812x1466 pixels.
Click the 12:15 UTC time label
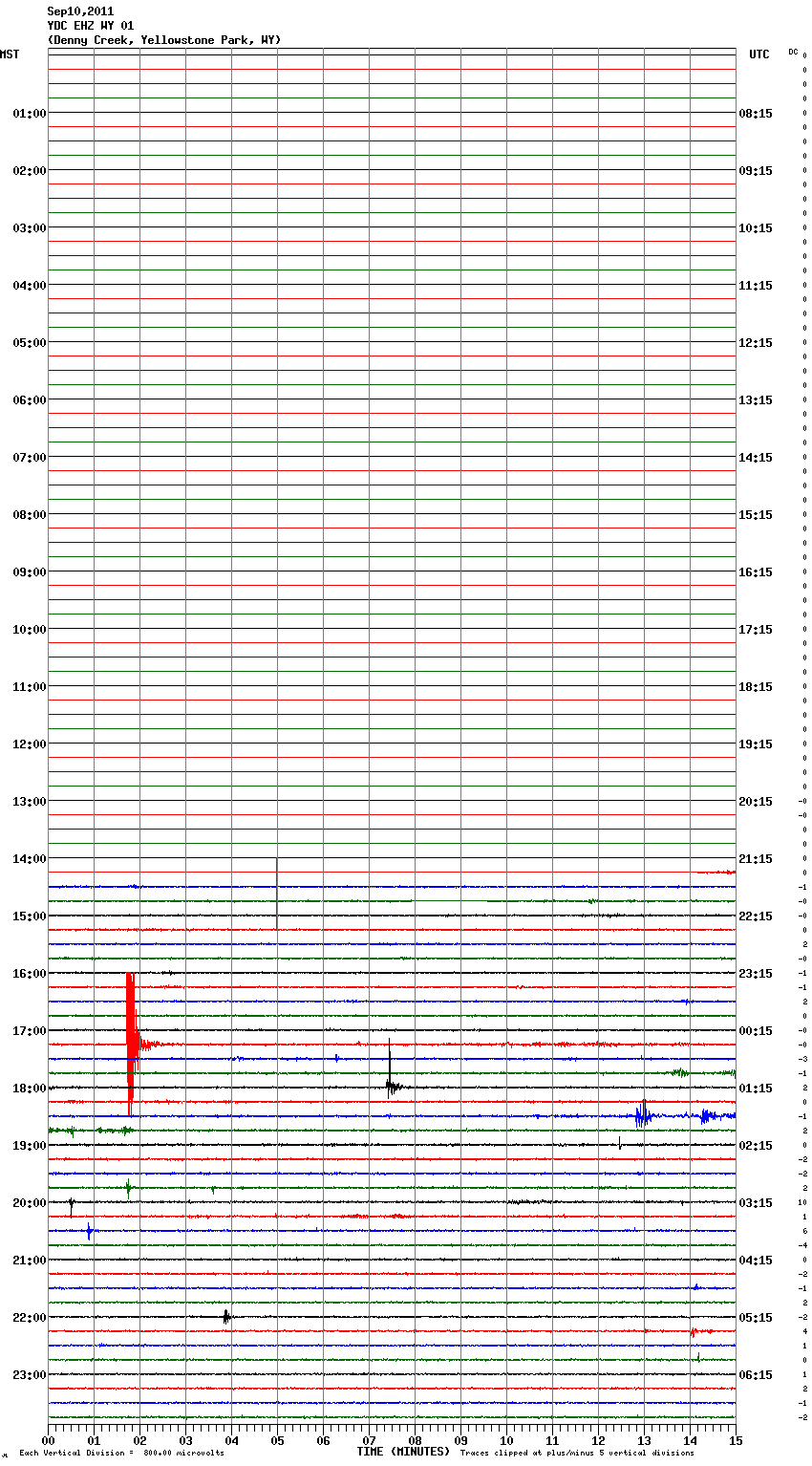click(x=756, y=343)
